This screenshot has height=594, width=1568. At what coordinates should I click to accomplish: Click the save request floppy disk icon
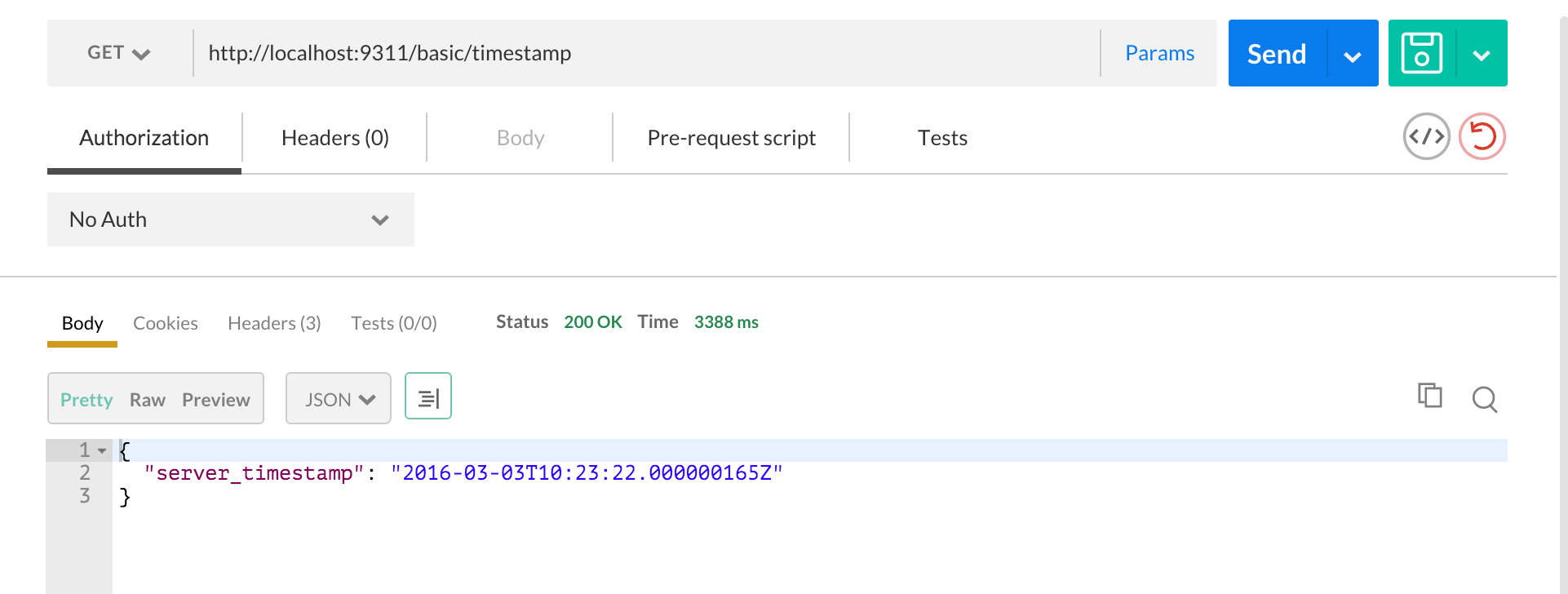point(1422,54)
